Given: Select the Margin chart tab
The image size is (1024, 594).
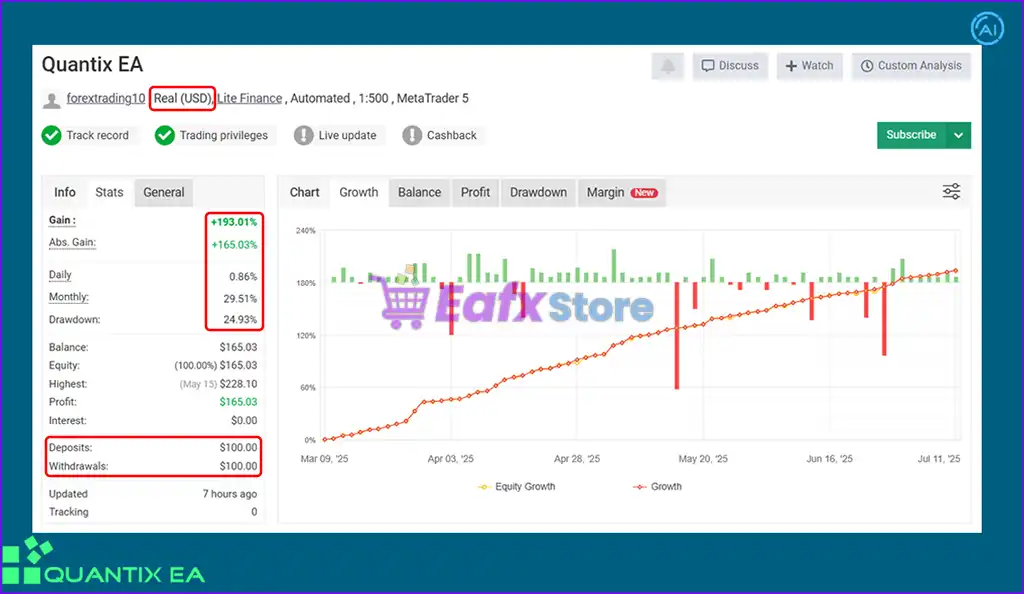Looking at the screenshot, I should coord(622,193).
